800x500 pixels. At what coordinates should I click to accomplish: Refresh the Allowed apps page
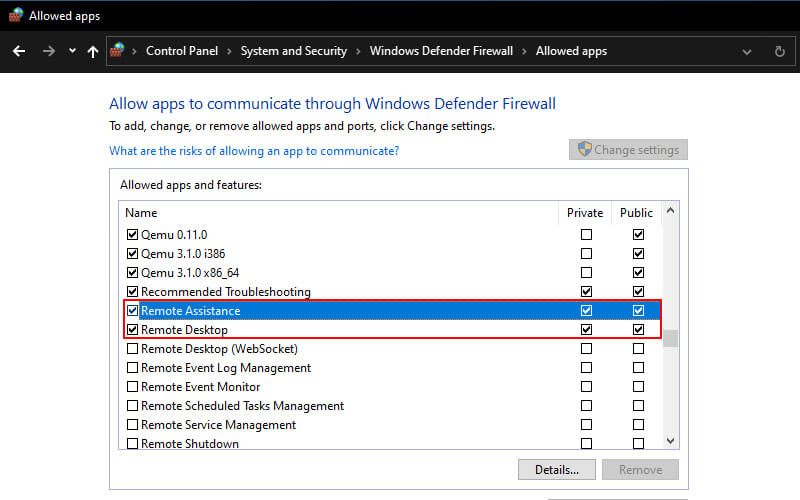click(780, 51)
